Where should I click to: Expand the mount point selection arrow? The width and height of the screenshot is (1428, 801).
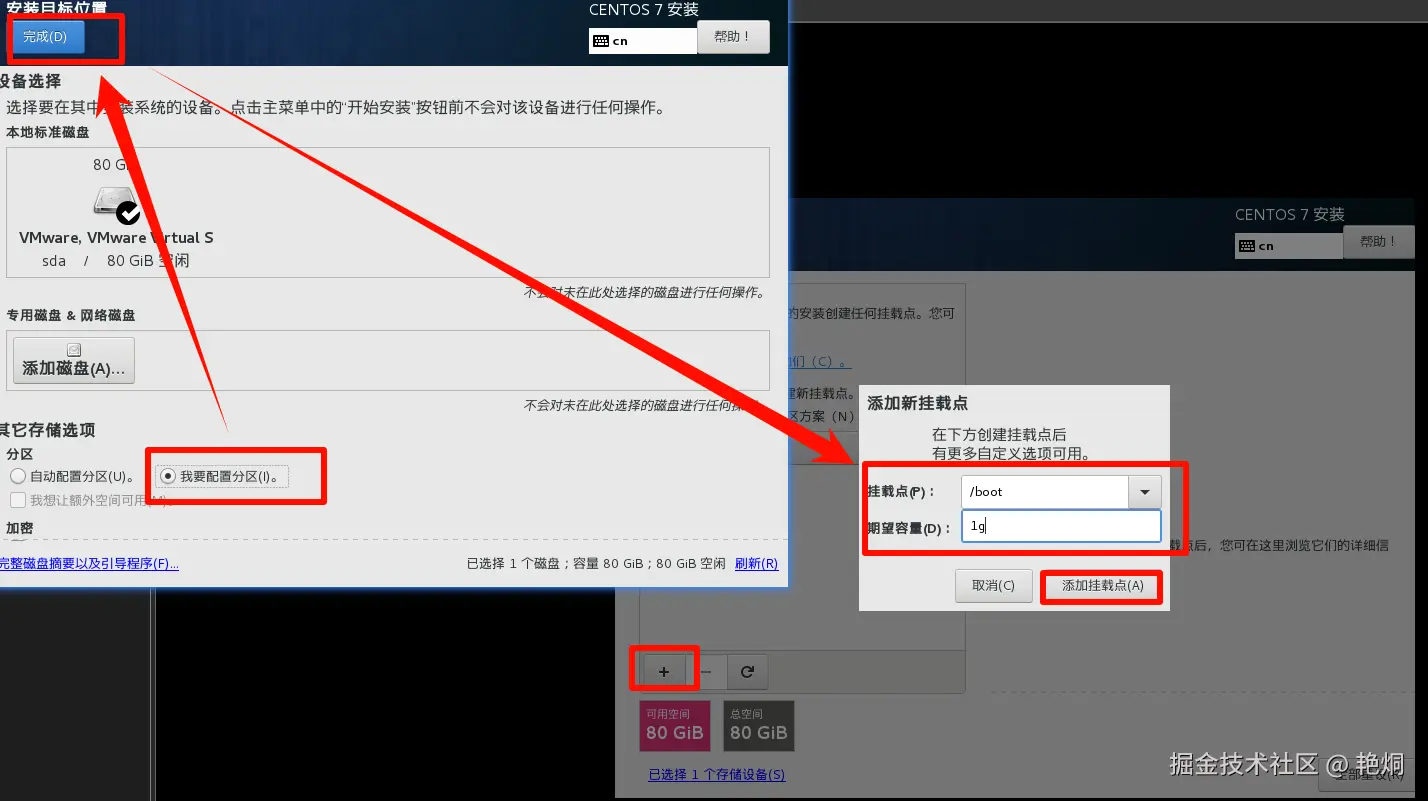tap(1146, 491)
